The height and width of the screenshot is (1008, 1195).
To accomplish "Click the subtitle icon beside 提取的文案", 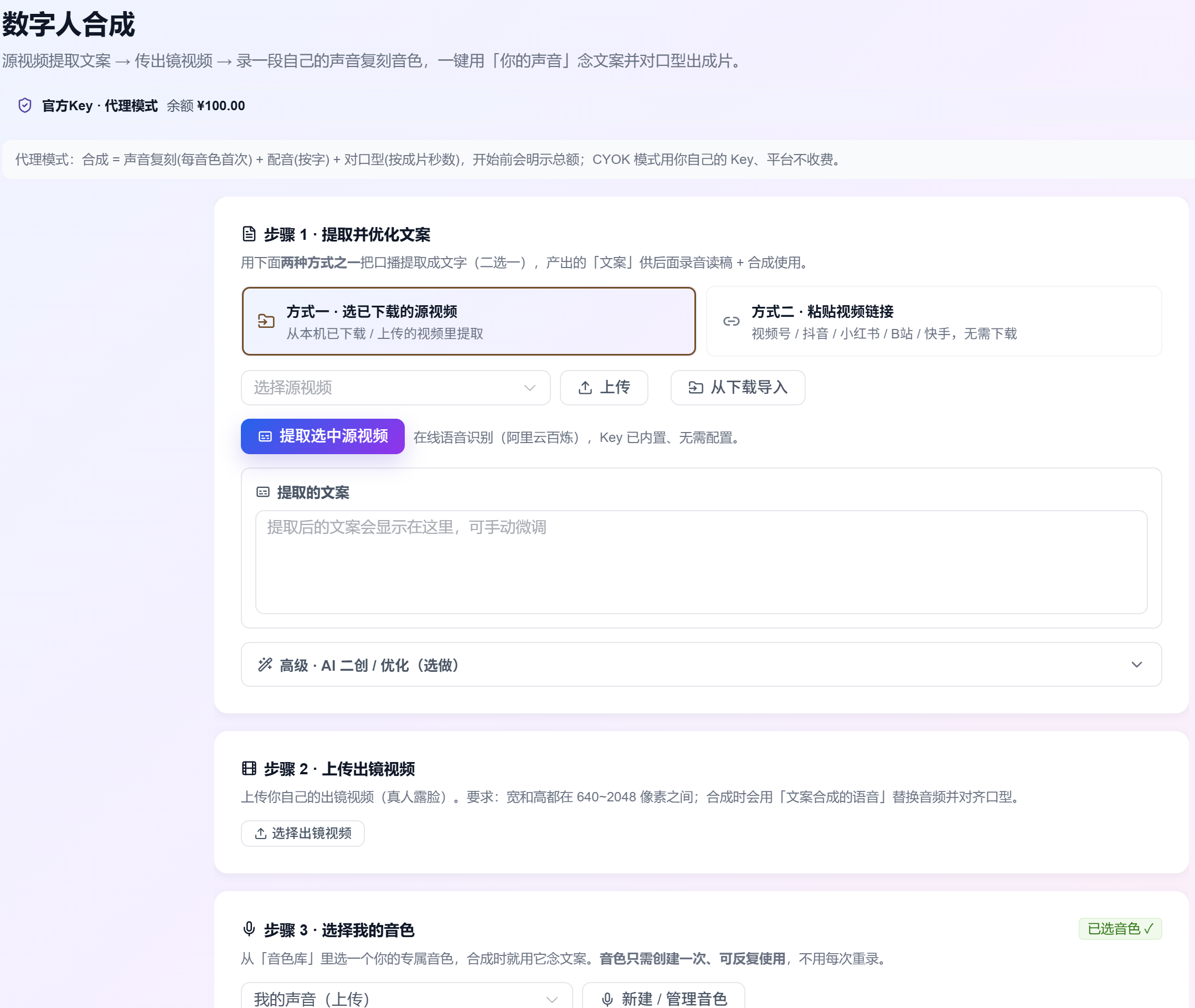I will [263, 492].
